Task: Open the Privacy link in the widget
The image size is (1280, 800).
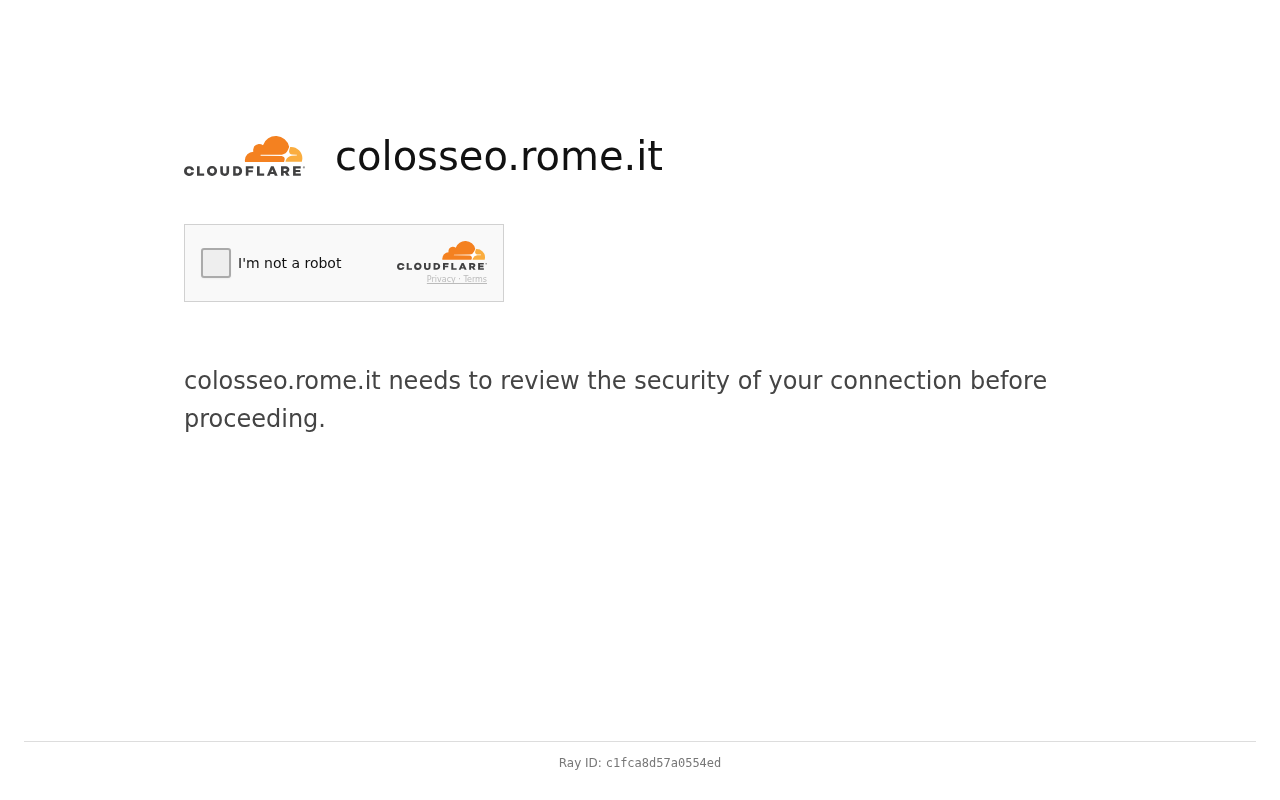Action: tap(441, 279)
